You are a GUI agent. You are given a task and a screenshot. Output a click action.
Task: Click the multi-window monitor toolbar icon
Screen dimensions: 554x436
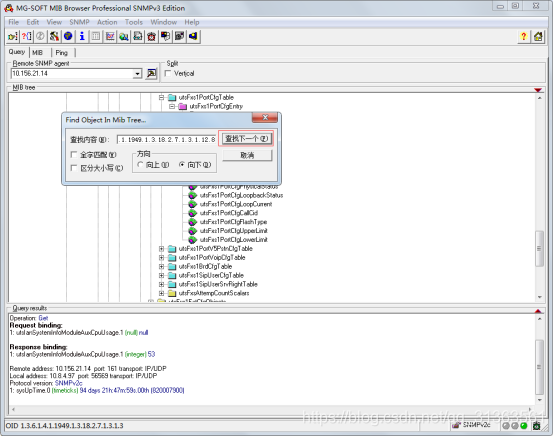click(x=165, y=36)
